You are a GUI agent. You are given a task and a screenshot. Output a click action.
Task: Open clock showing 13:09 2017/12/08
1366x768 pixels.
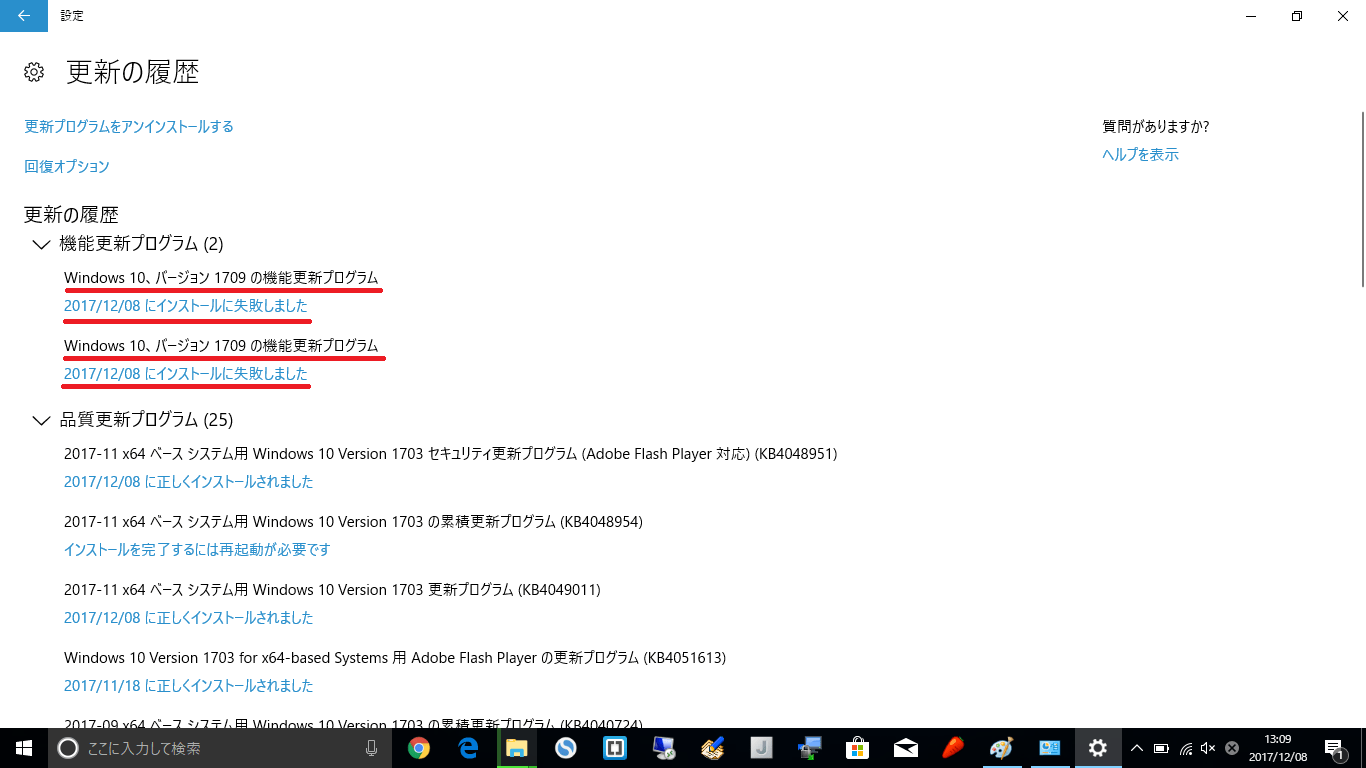(1278, 748)
